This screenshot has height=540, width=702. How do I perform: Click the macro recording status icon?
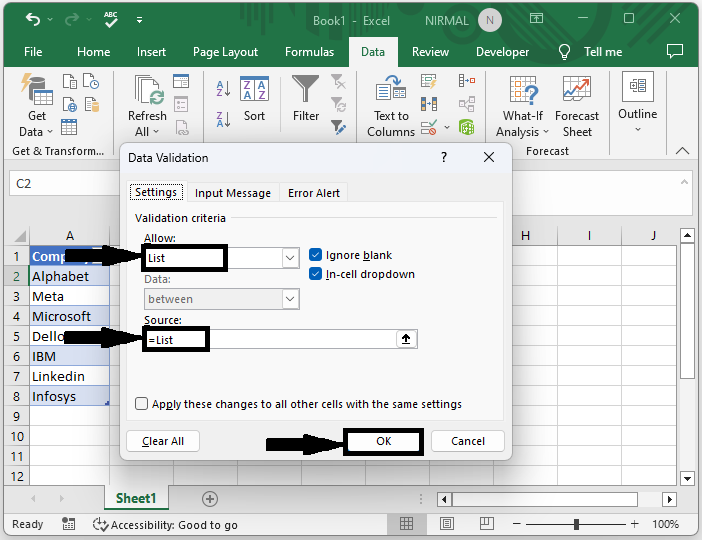[x=68, y=523]
